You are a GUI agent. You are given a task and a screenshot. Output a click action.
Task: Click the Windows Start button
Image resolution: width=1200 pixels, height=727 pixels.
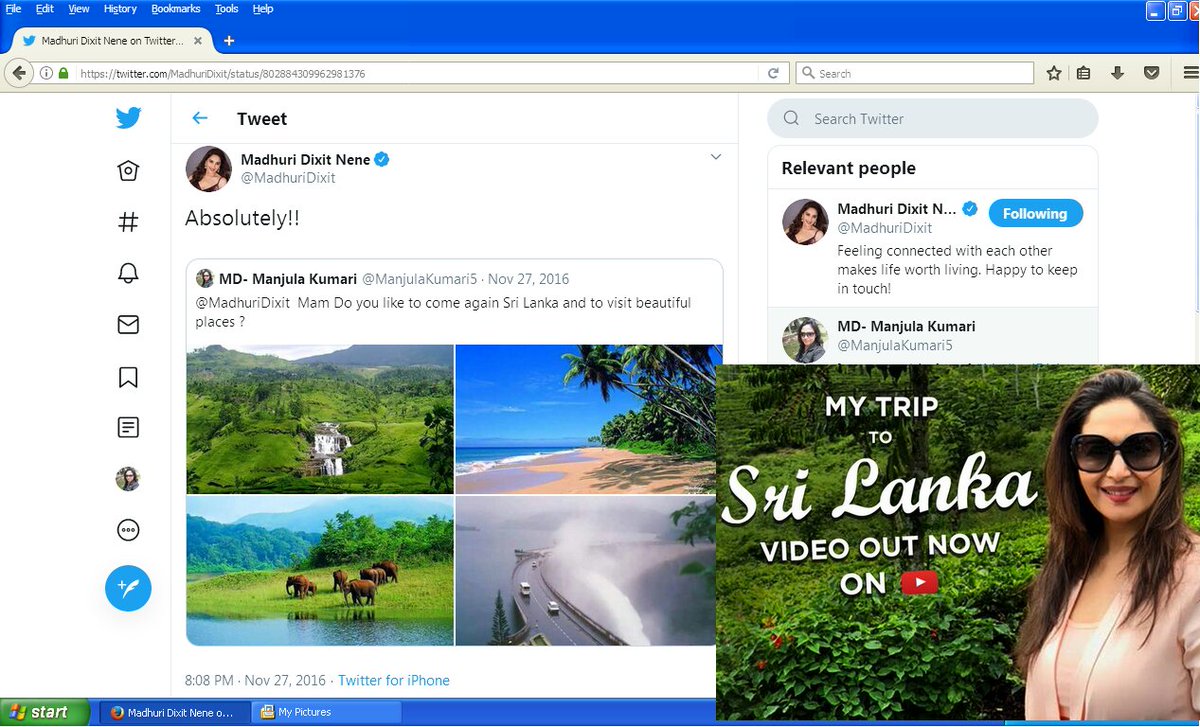tap(44, 712)
